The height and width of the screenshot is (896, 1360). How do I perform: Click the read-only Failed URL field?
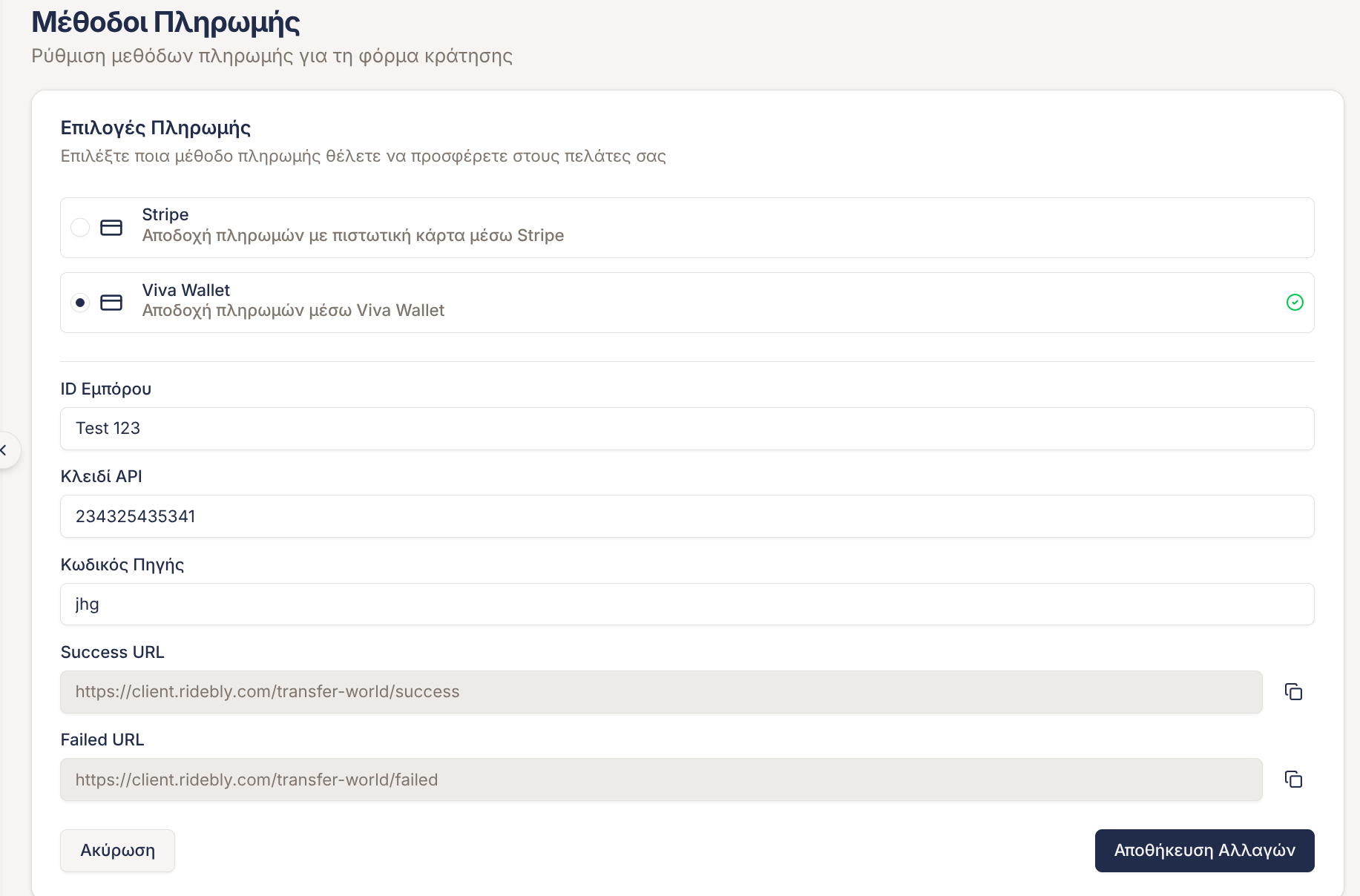660,780
